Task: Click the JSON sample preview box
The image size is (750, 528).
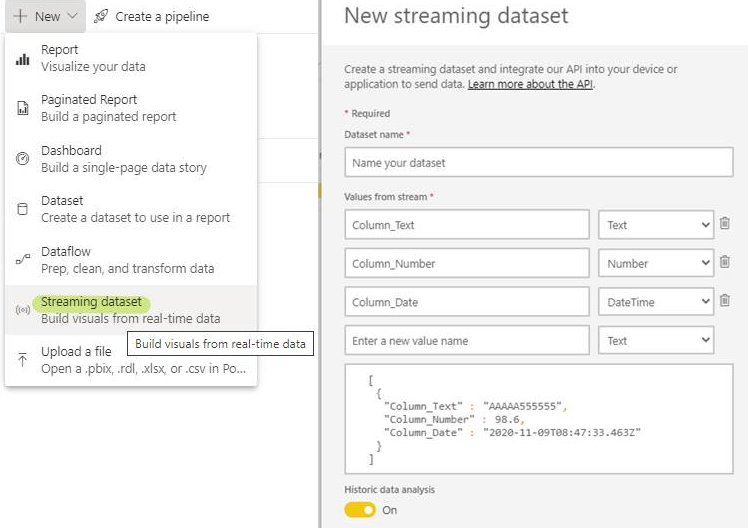Action: [539, 419]
